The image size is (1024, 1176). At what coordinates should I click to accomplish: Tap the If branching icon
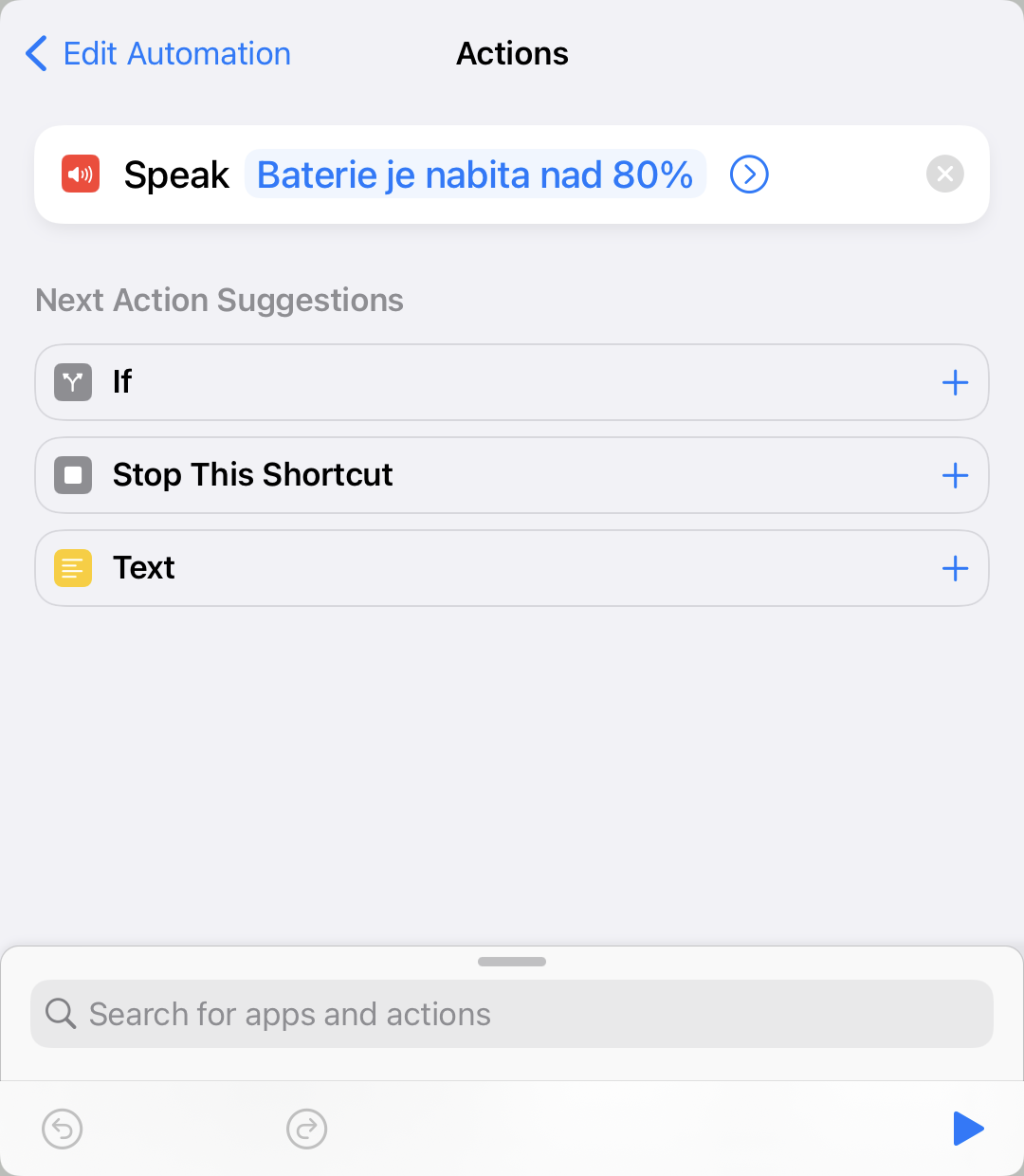tap(73, 382)
